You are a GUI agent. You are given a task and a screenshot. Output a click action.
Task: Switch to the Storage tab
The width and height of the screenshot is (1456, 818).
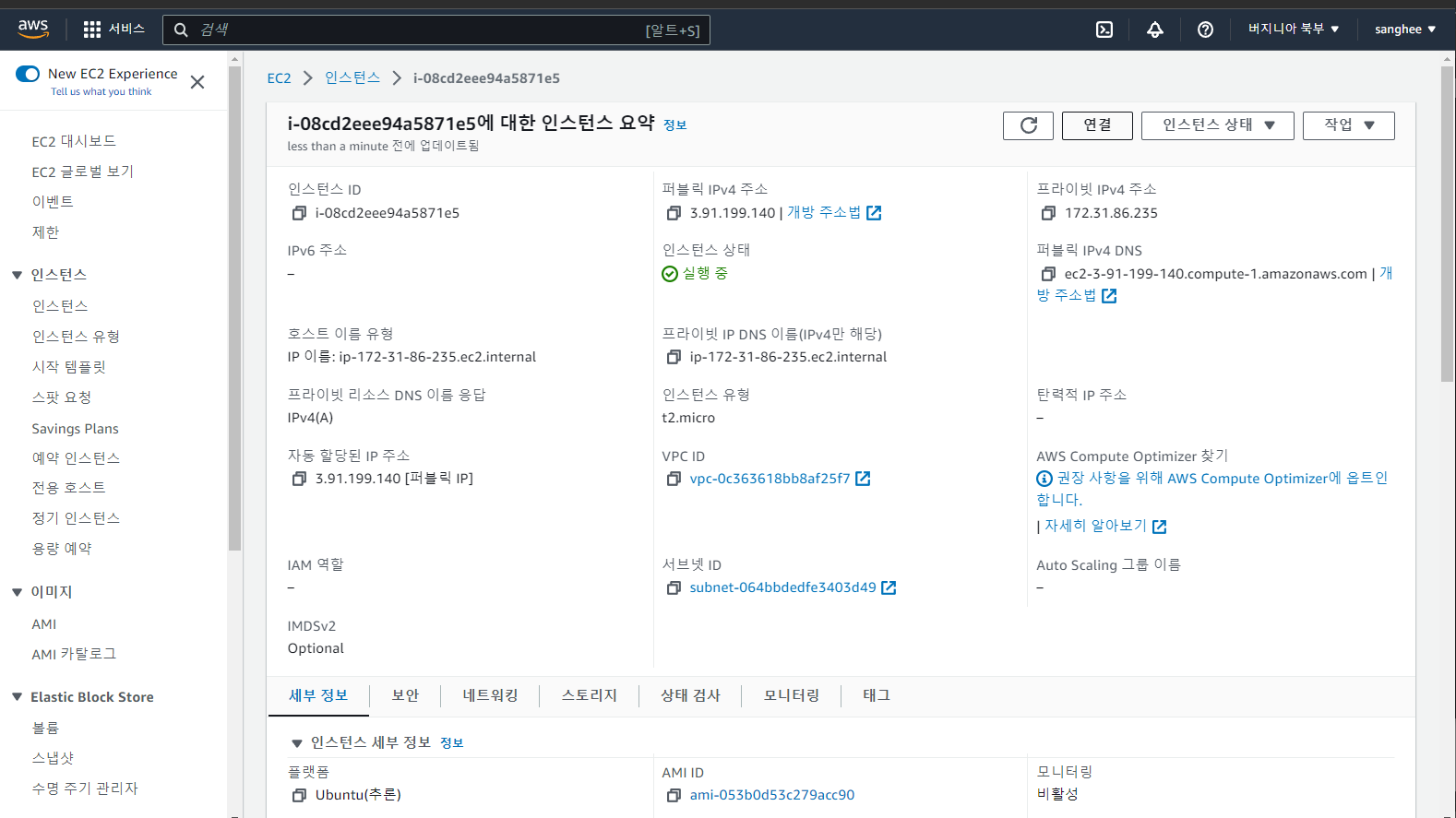click(x=589, y=695)
